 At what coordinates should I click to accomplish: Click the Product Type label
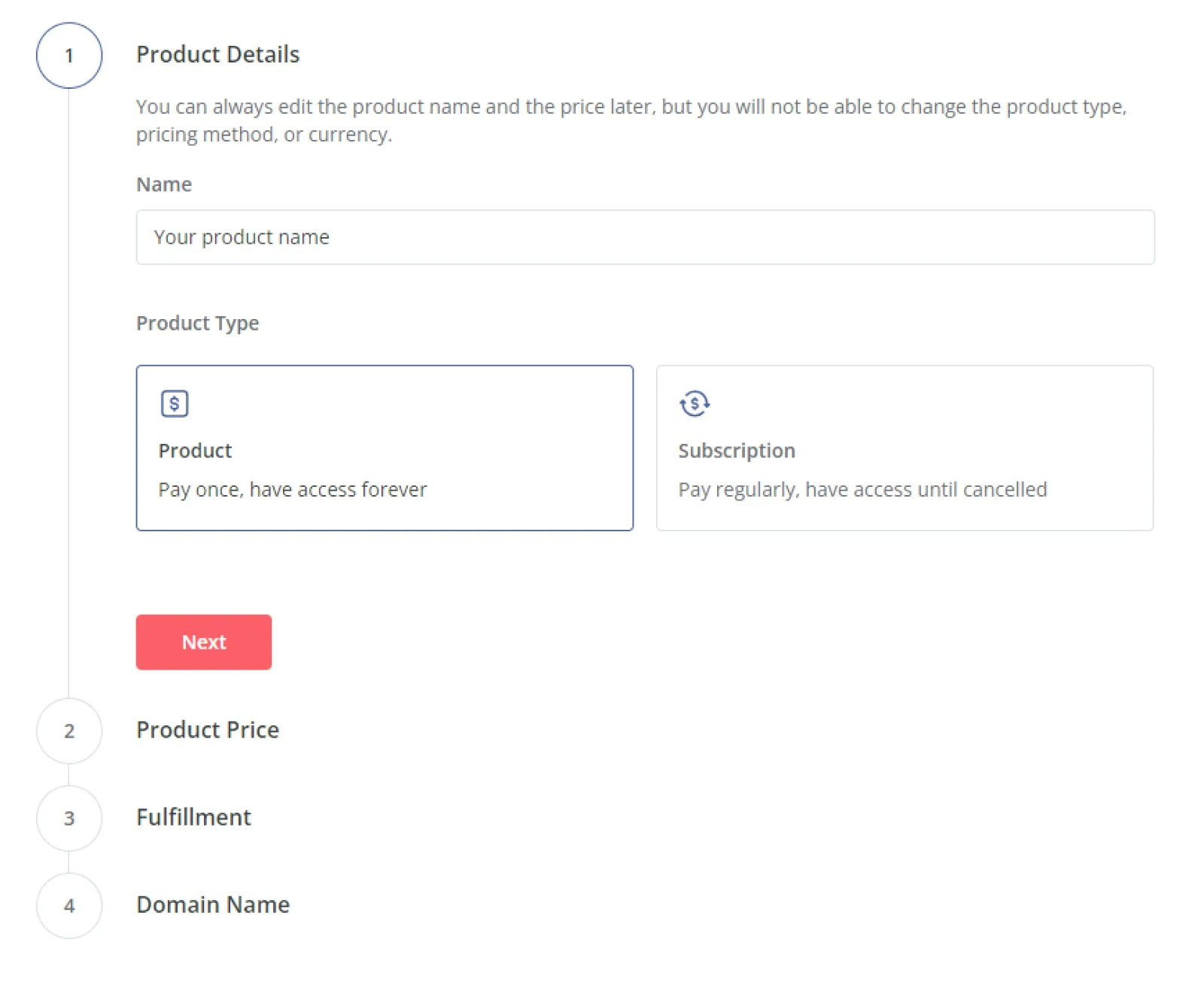[x=197, y=323]
